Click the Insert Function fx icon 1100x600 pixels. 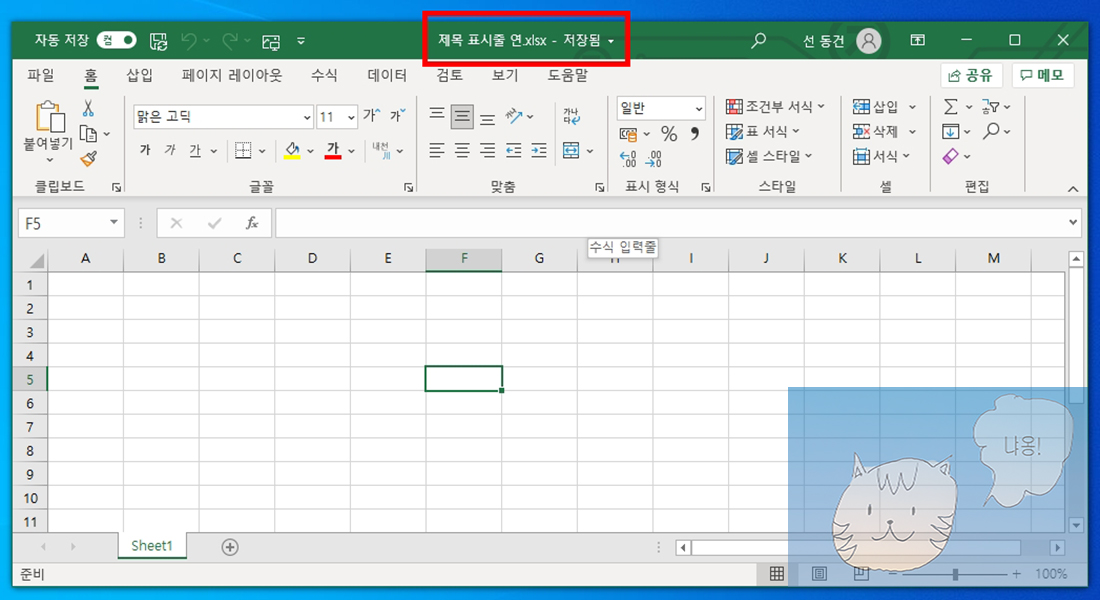(252, 223)
